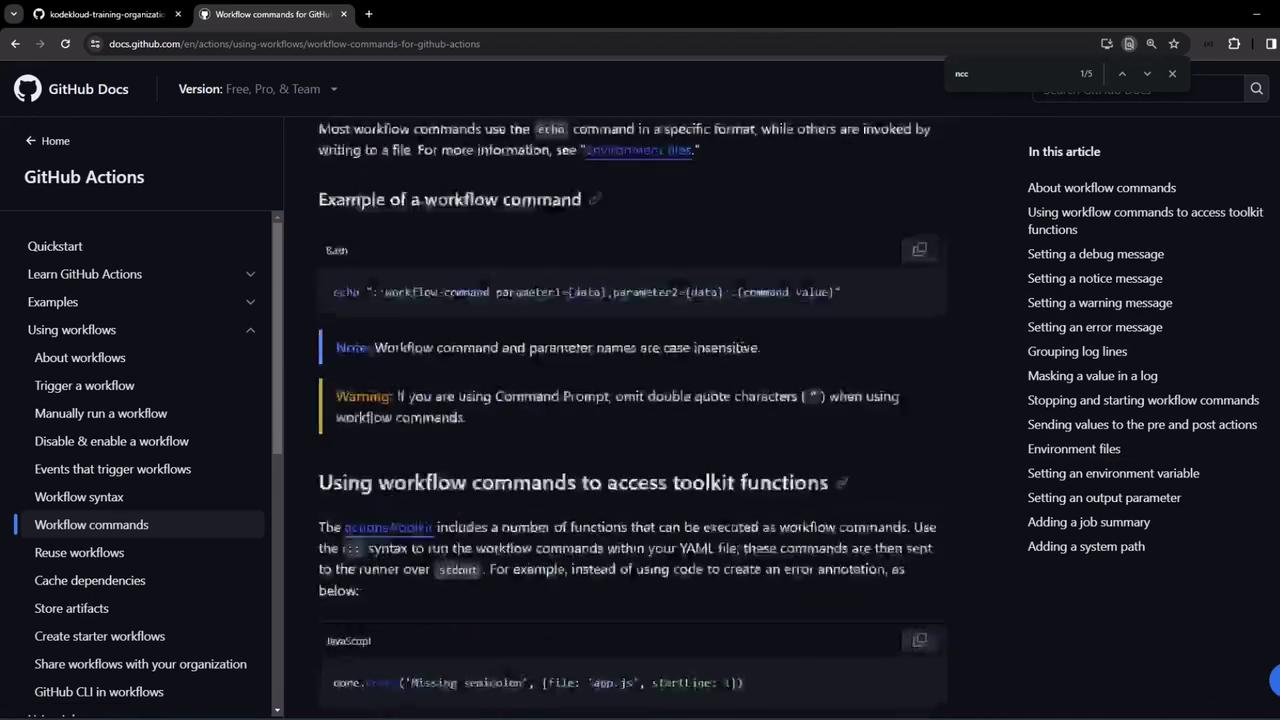Click the back arrow next to Home

30,141
